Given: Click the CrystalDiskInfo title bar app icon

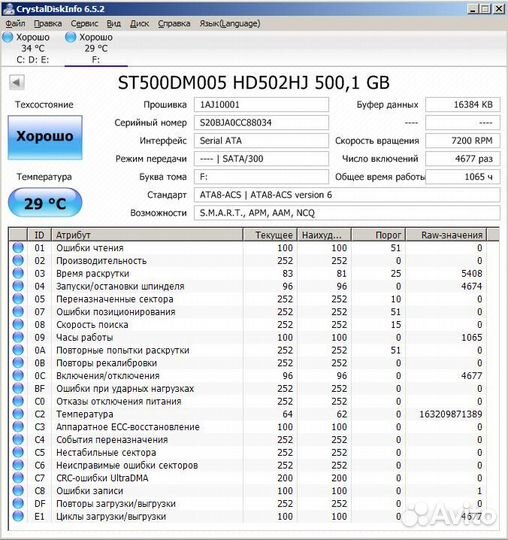Looking at the screenshot, I should pos(9,9).
